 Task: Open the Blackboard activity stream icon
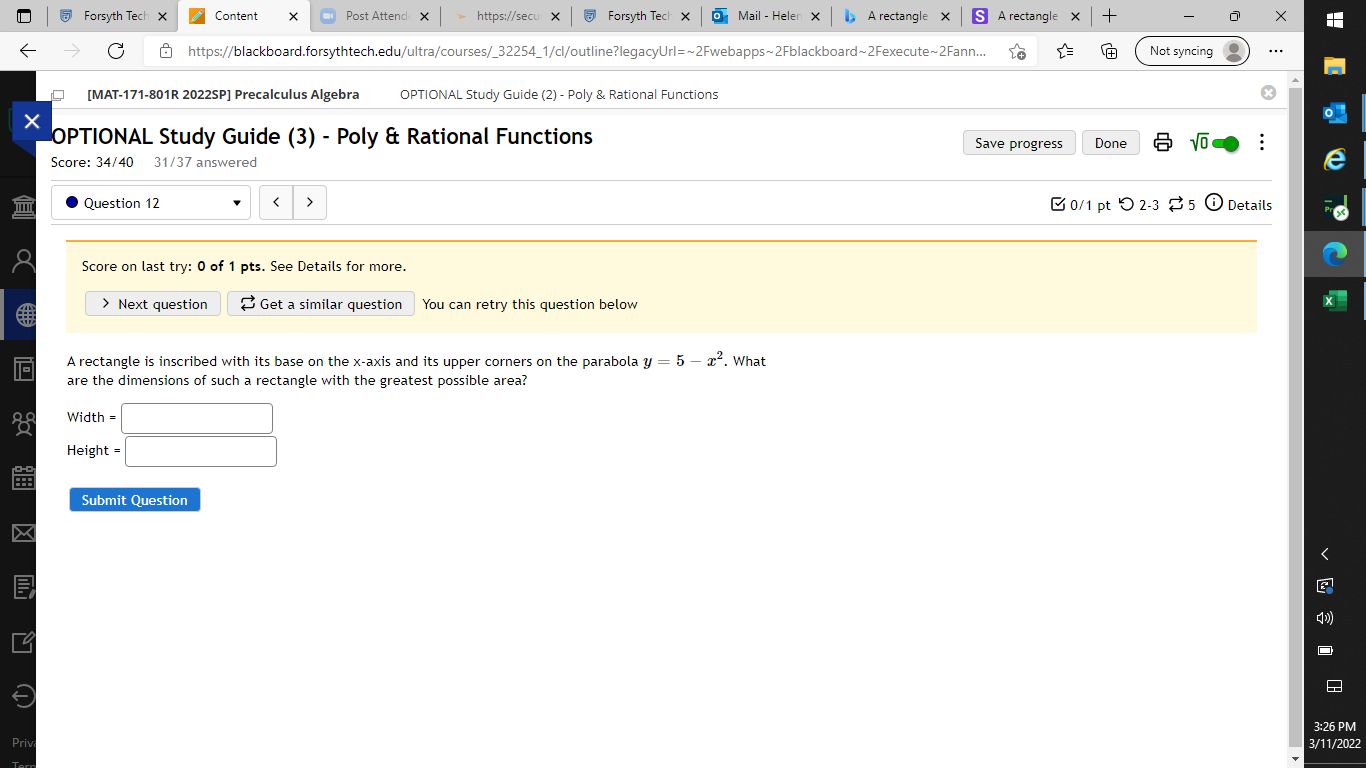[22, 370]
